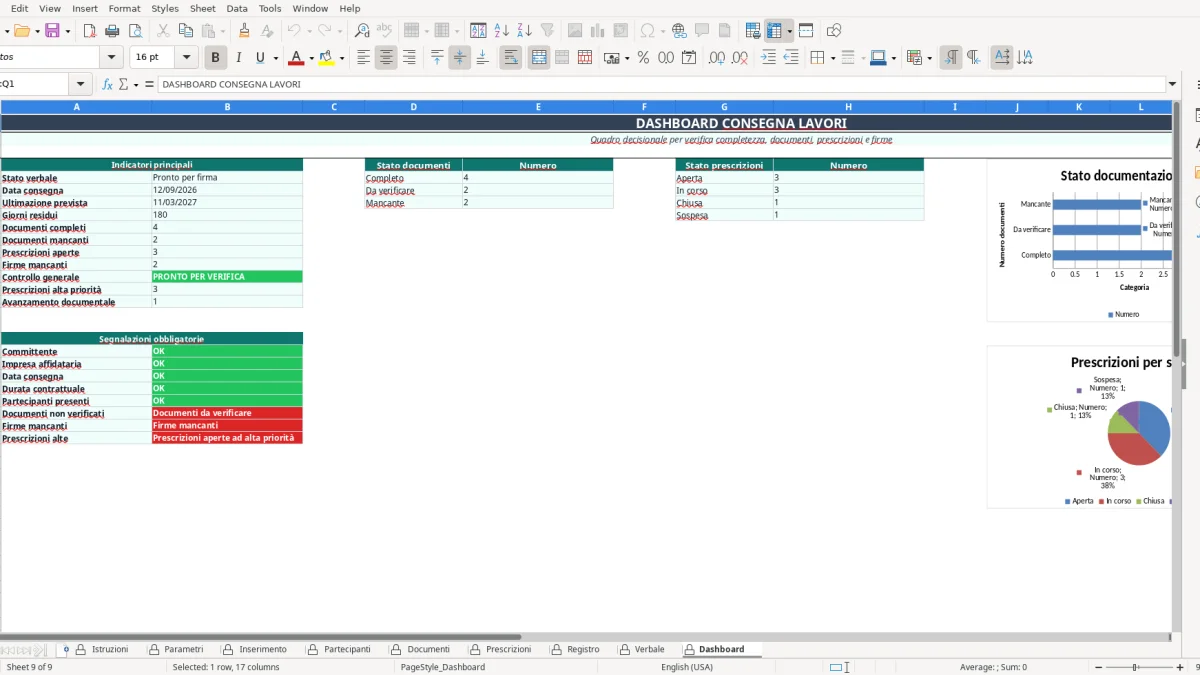1200x675 pixels.
Task: Open Find and Replace icon
Action: 362,31
